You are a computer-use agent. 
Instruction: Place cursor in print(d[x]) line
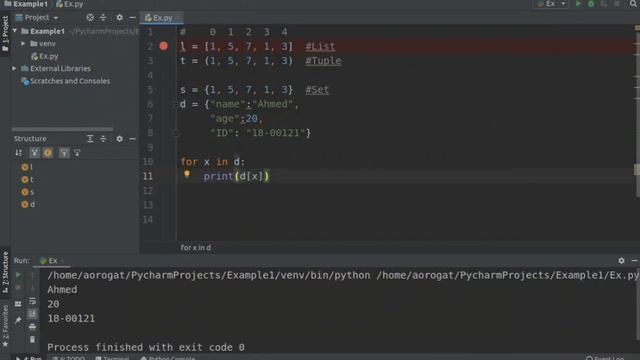[x=236, y=176]
